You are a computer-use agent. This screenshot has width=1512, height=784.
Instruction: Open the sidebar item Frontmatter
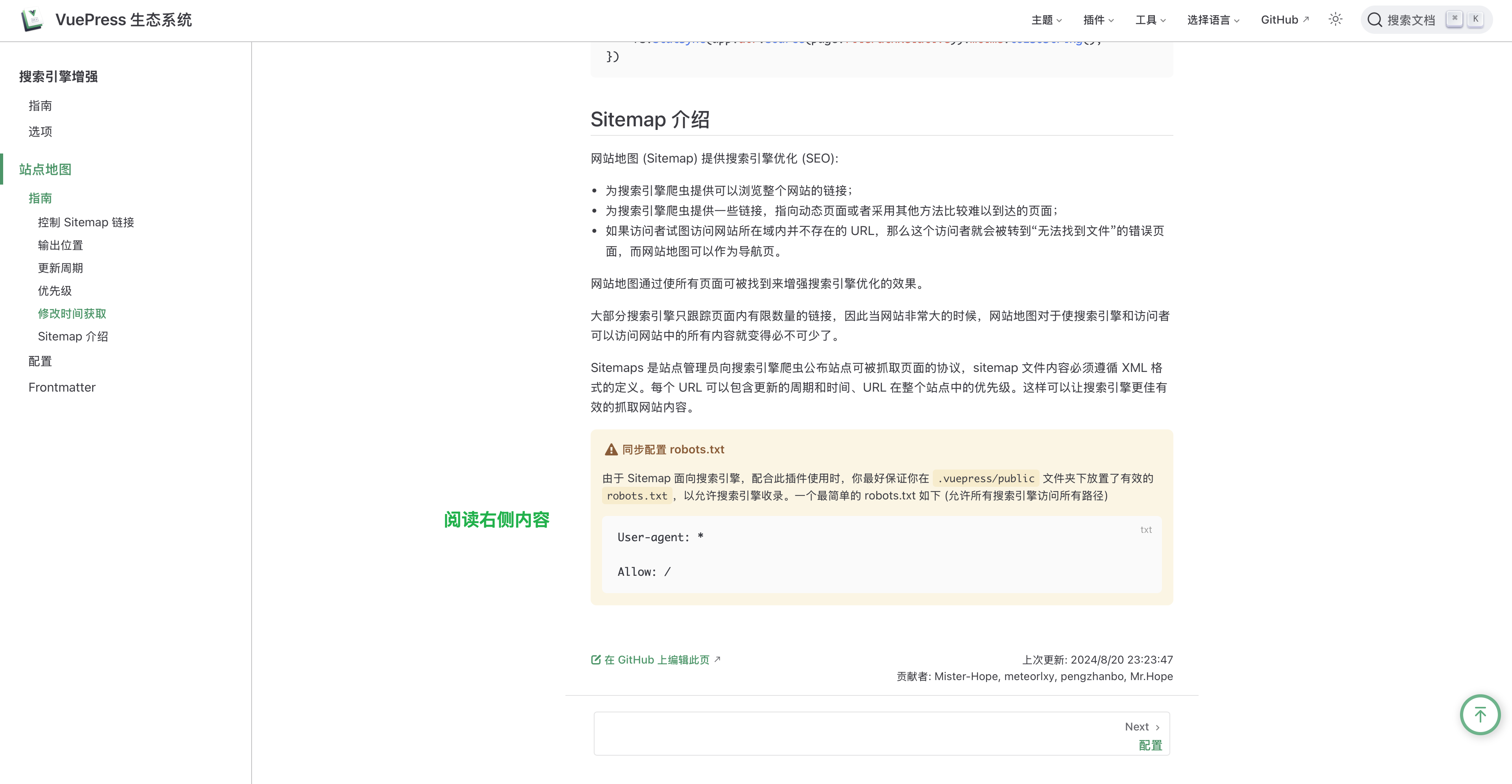(x=62, y=387)
